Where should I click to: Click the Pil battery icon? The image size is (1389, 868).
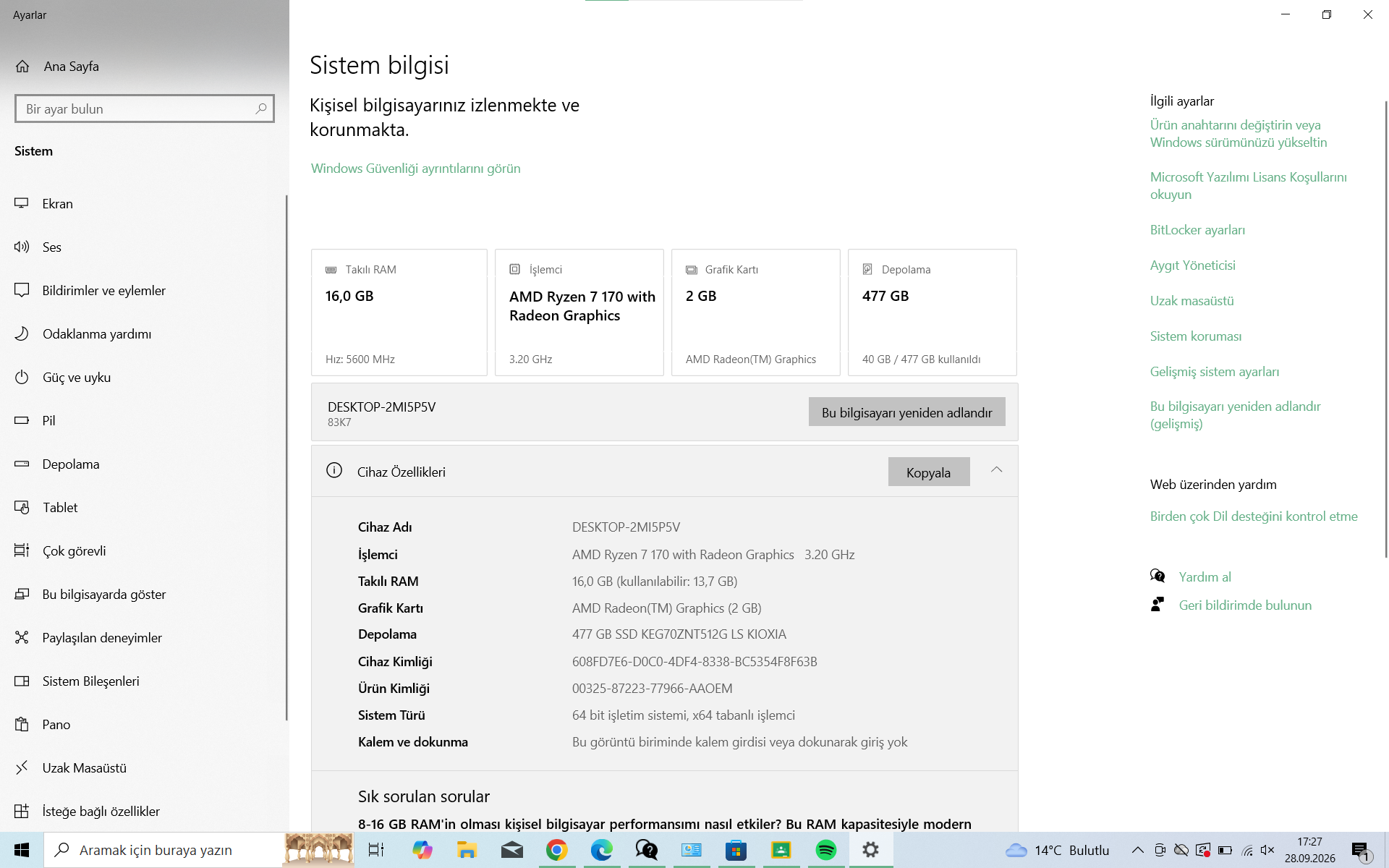coord(22,420)
